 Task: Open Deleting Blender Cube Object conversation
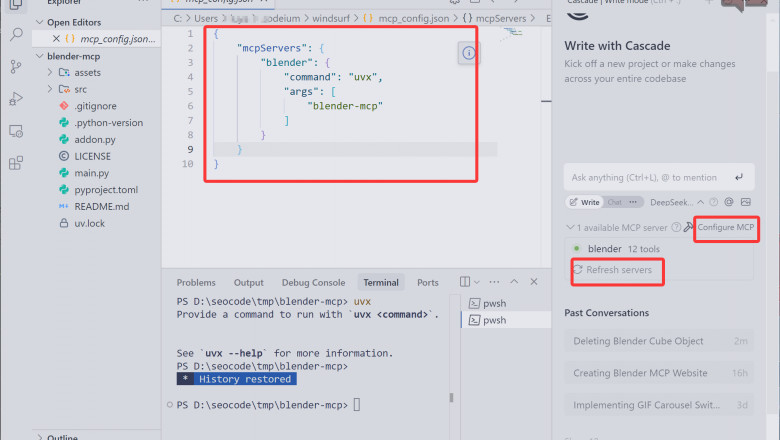[659, 341]
